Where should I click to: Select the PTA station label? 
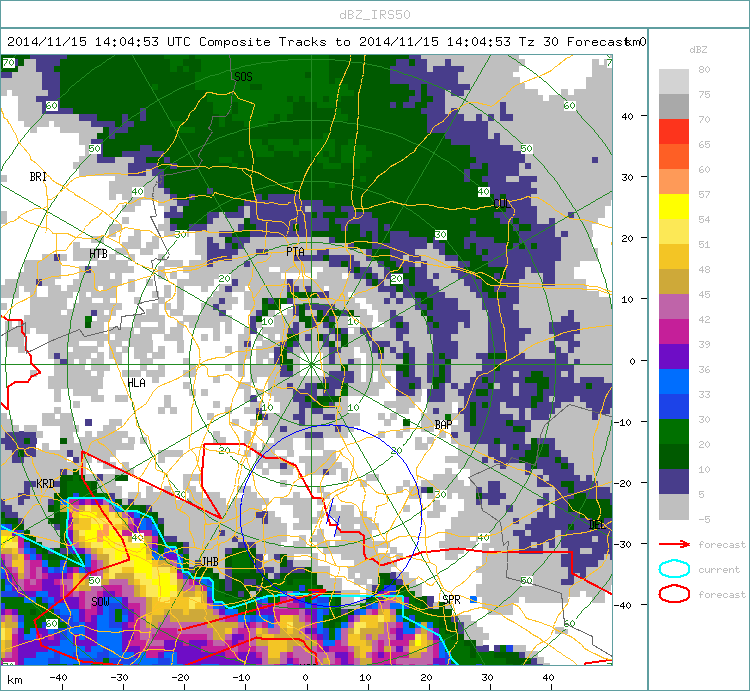point(295,252)
